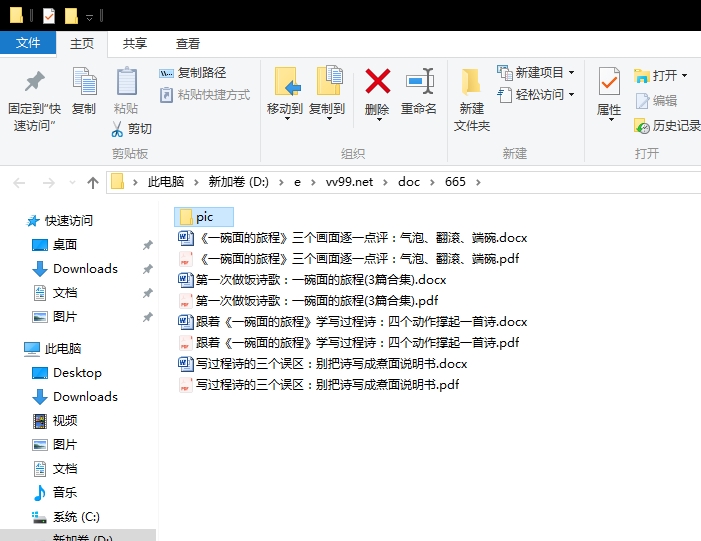This screenshot has height=541, width=701.
Task: Select the pic folder
Action: (x=204, y=217)
